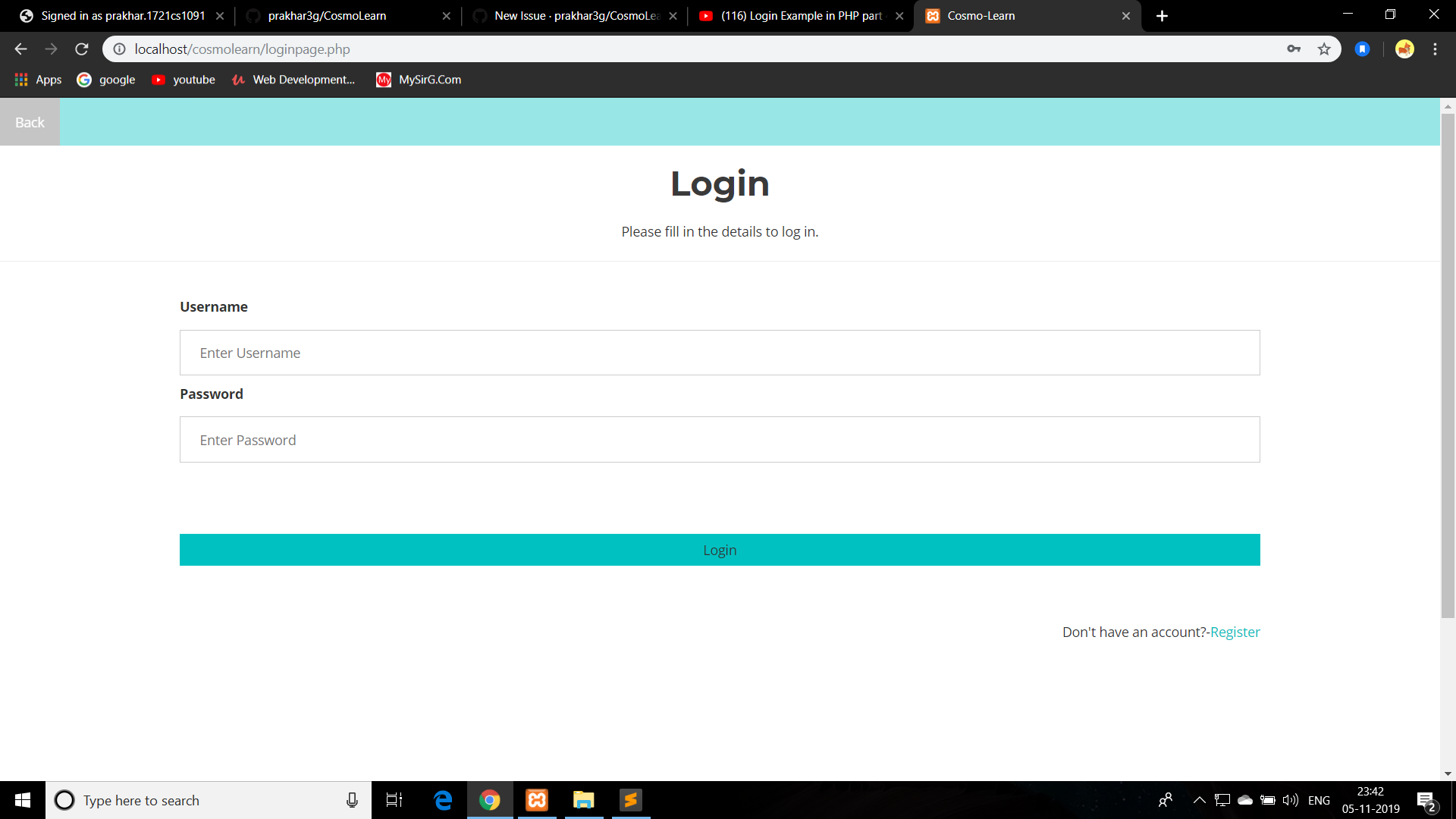Open the Chrome profile avatar
Image resolution: width=1456 pixels, height=819 pixels.
pyautogui.click(x=1404, y=49)
